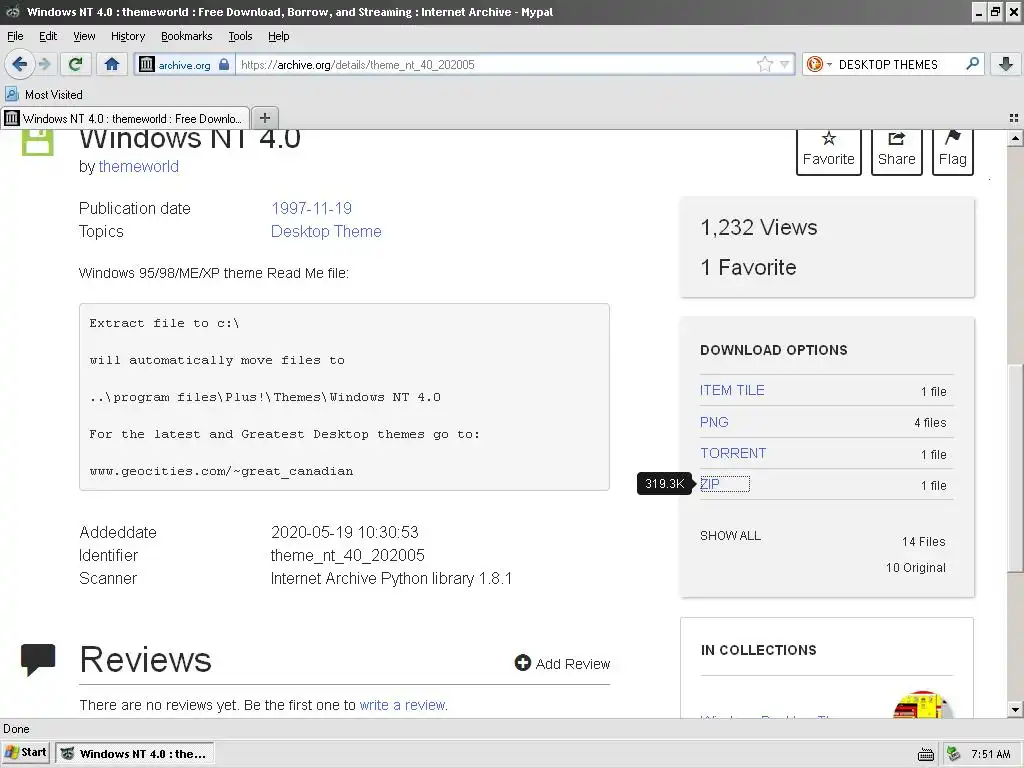
Task: Click the 1 Favorite count text
Action: pyautogui.click(x=748, y=267)
